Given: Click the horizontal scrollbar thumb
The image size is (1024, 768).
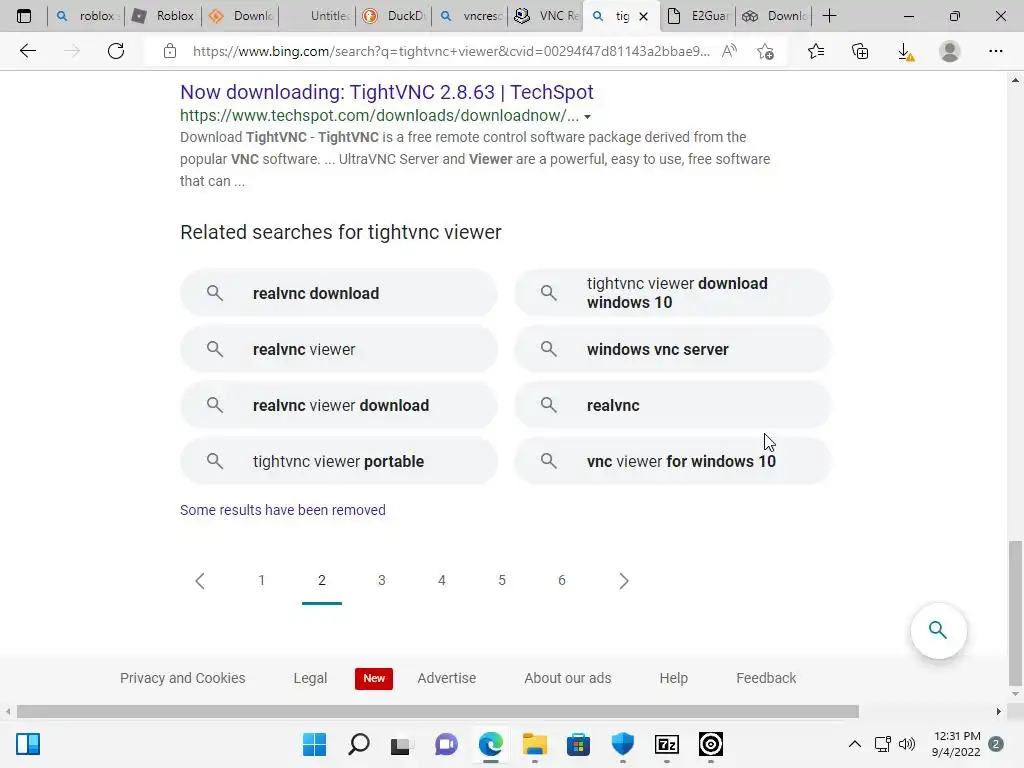Looking at the screenshot, I should pyautogui.click(x=438, y=711).
